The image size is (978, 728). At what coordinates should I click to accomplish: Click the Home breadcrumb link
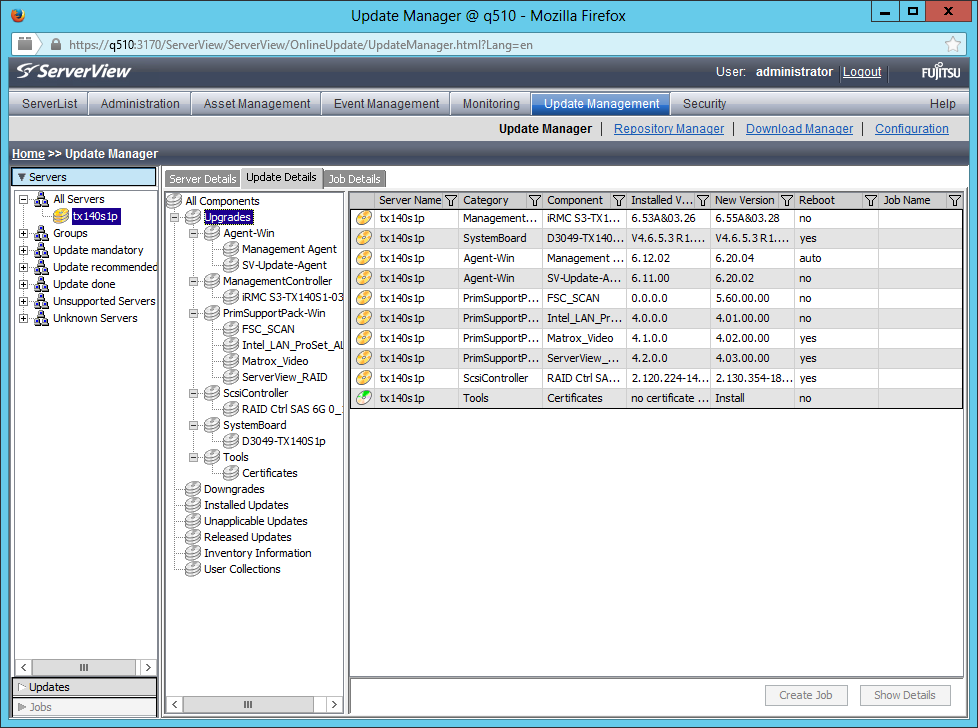tap(28, 153)
